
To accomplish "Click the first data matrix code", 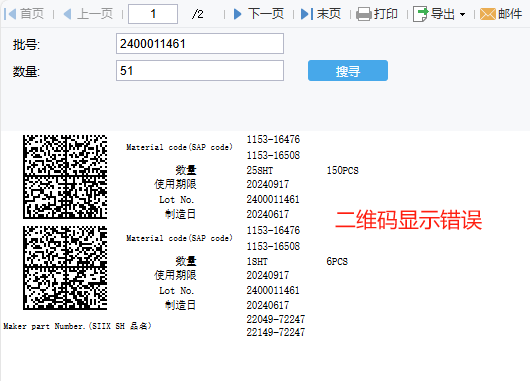I will pos(65,177).
